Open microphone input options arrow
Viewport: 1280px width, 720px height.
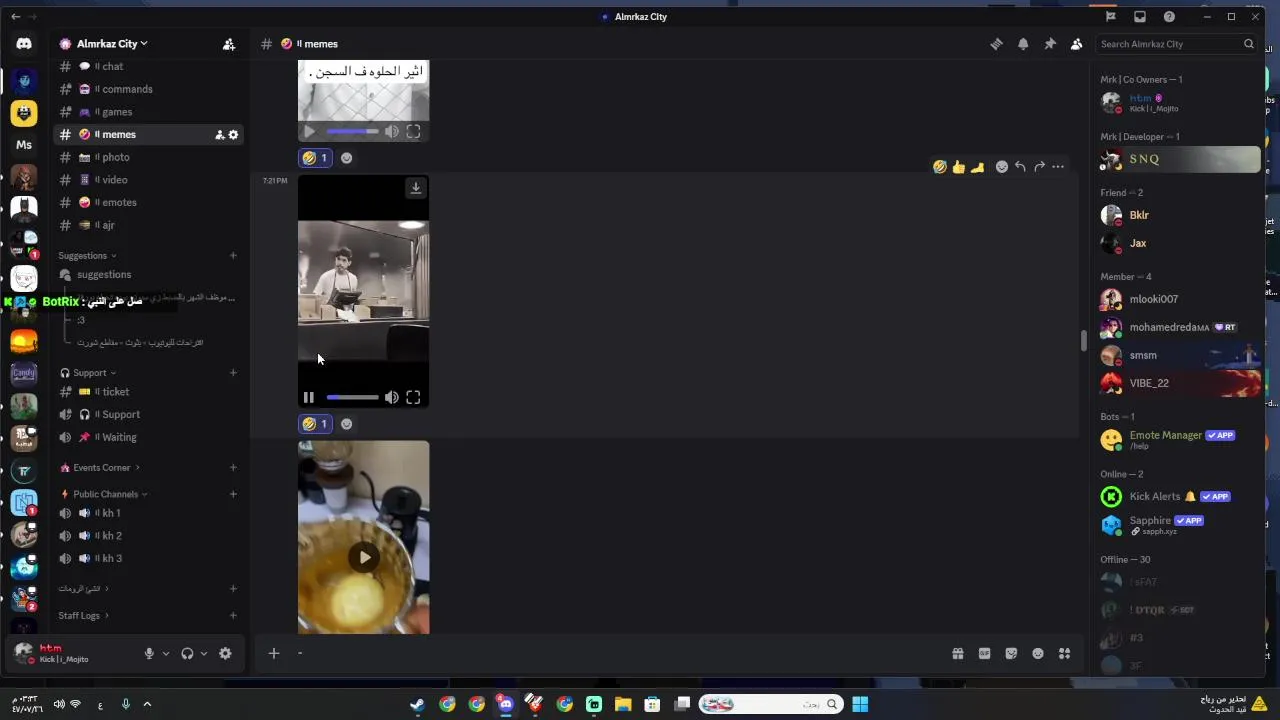click(x=166, y=654)
